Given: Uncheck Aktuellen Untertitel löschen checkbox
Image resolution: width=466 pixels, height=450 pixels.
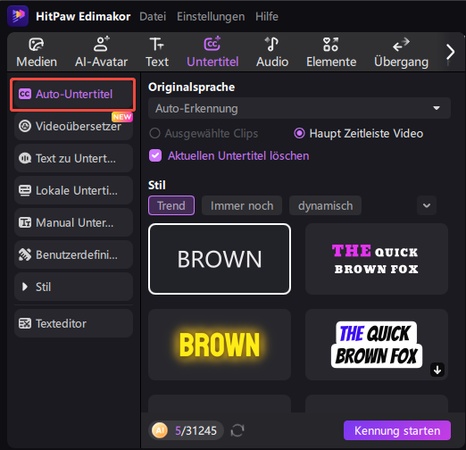Looking at the screenshot, I should [x=155, y=155].
